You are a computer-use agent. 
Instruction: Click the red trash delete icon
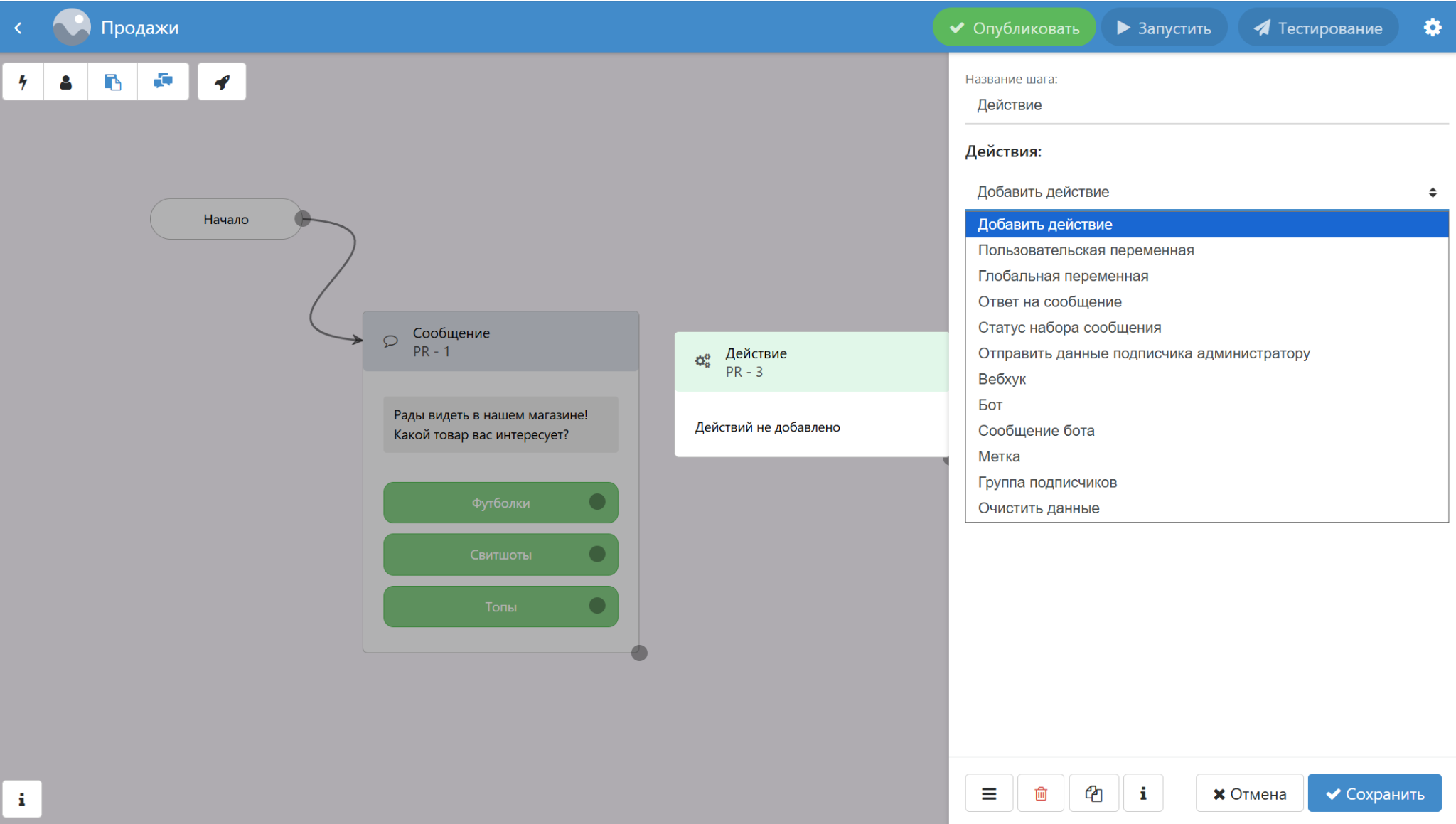[1041, 793]
